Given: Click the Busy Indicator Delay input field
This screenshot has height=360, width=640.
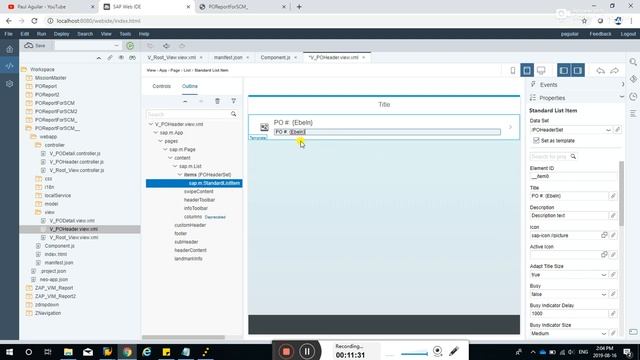Looking at the screenshot, I should click(569, 313).
